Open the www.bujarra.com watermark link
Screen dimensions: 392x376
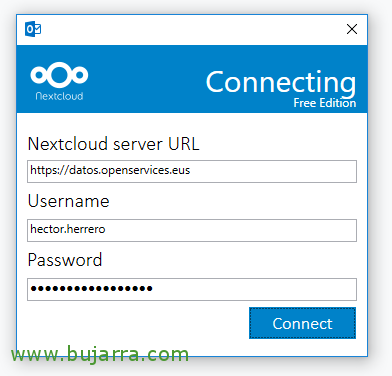tap(100, 354)
